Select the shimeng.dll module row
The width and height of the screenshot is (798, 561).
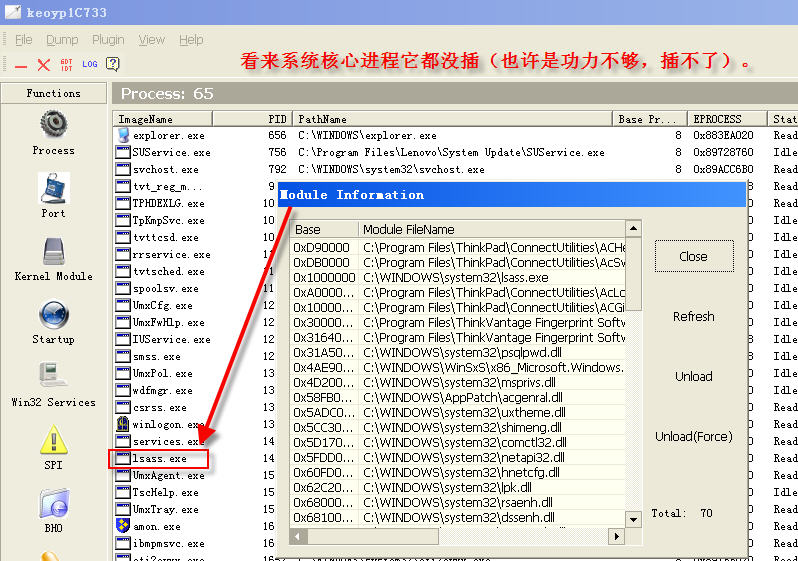click(x=458, y=428)
